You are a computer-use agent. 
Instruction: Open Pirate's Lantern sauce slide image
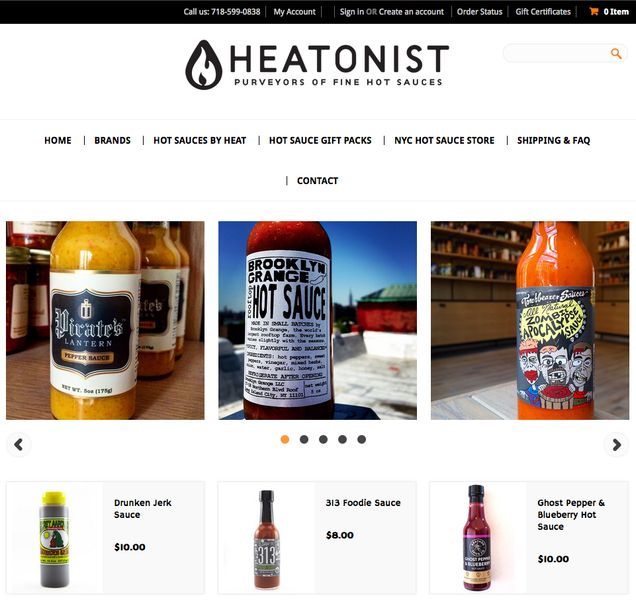[105, 320]
